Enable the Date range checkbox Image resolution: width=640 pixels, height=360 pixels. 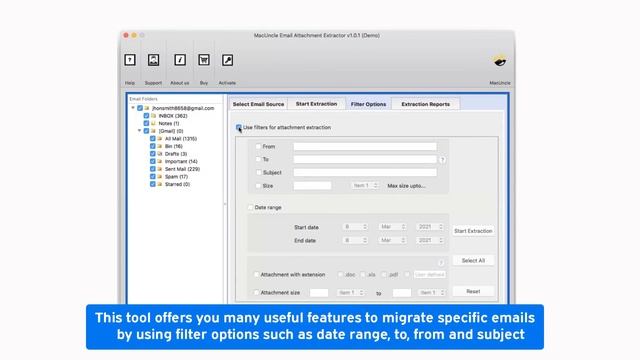(x=250, y=207)
